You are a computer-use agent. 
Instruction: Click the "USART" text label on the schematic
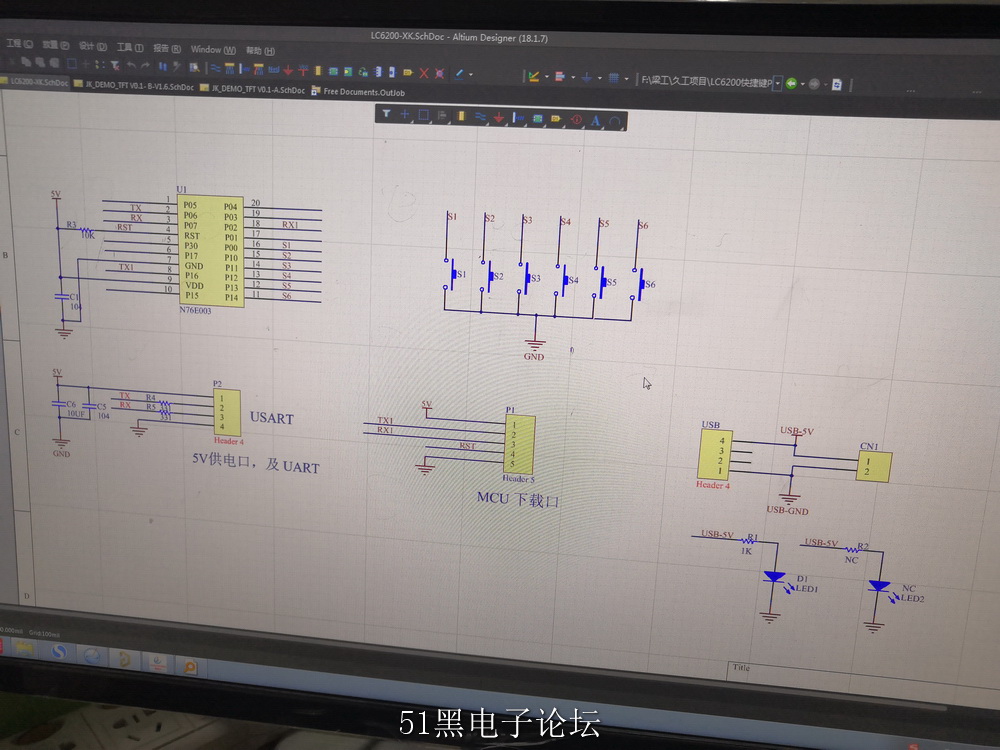(272, 418)
